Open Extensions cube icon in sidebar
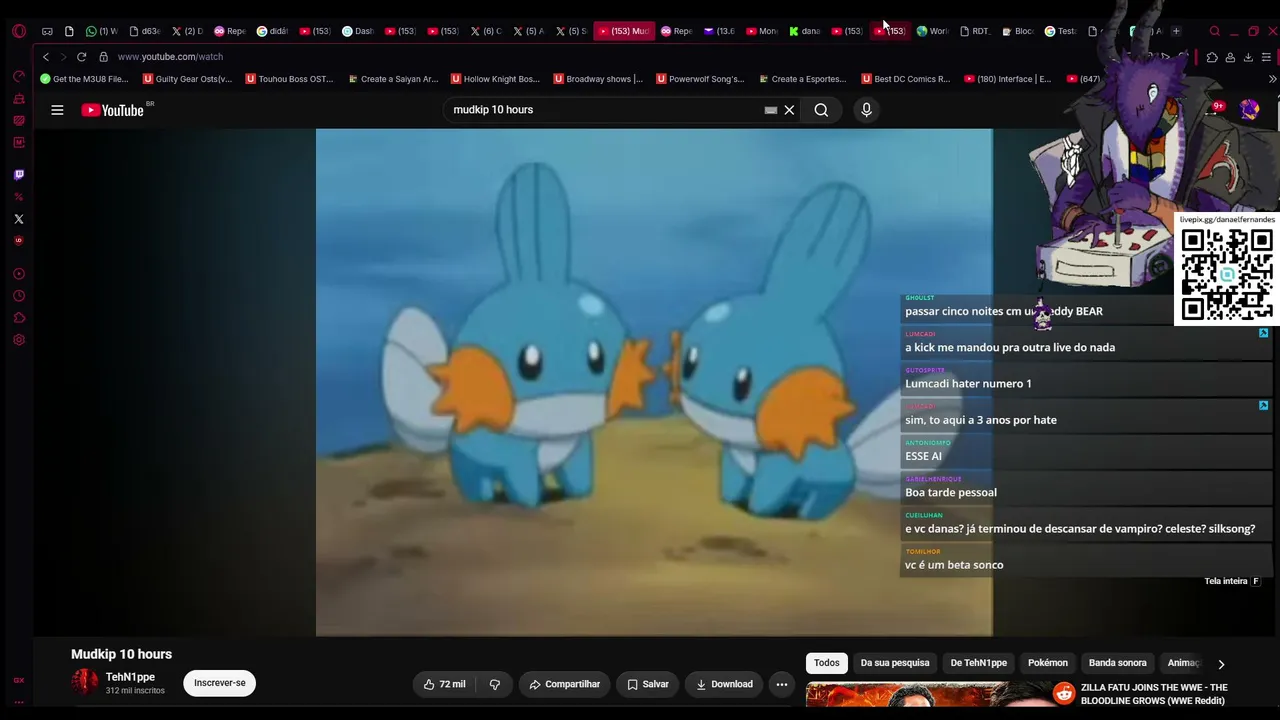 (19, 318)
